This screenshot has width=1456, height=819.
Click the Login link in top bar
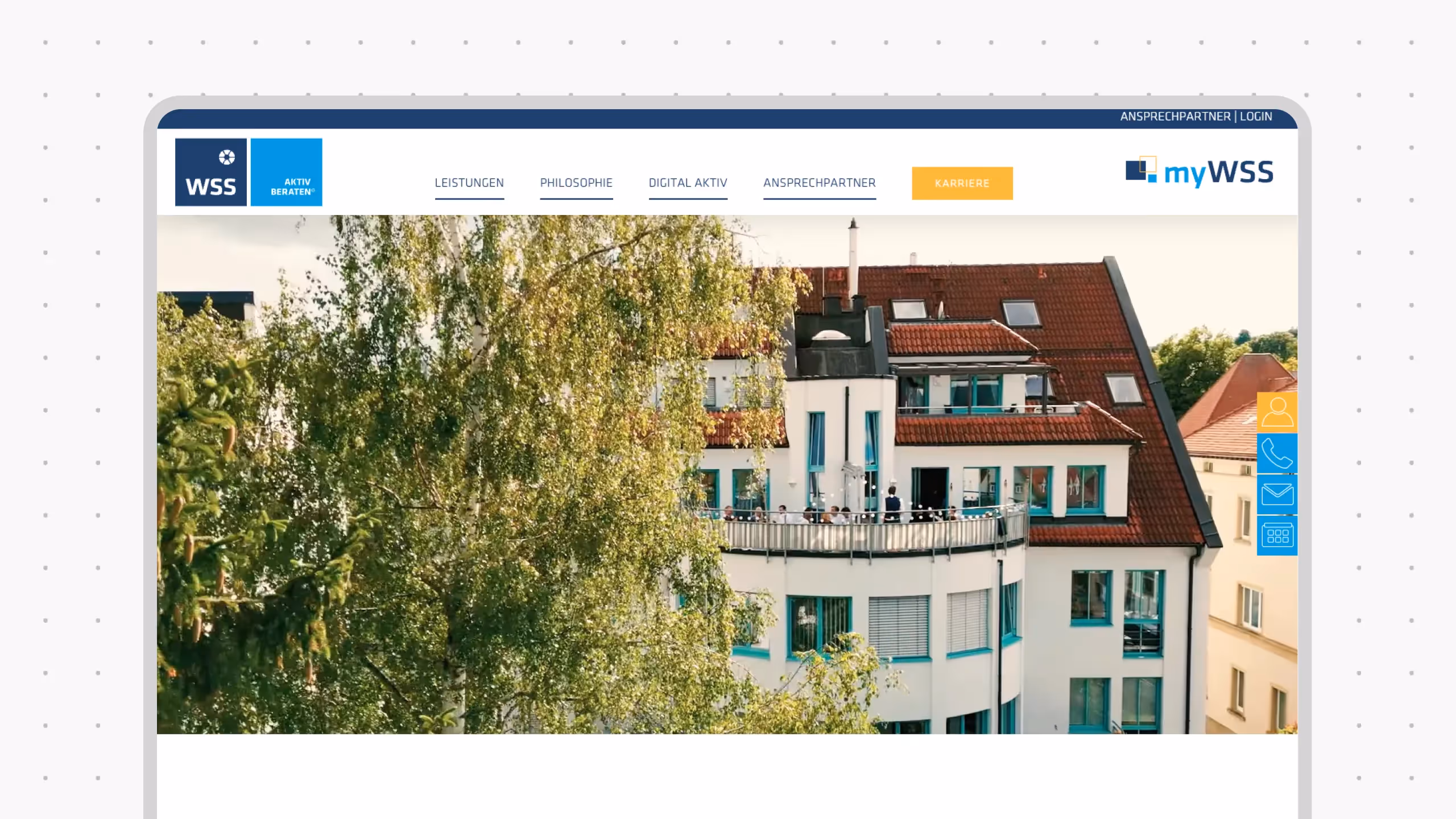[x=1256, y=117]
